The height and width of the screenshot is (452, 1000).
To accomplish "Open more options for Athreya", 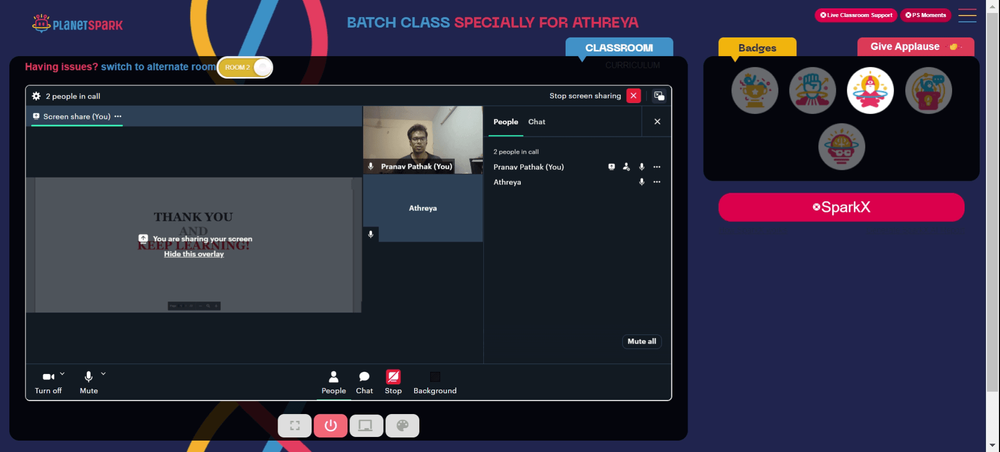I will [x=657, y=182].
